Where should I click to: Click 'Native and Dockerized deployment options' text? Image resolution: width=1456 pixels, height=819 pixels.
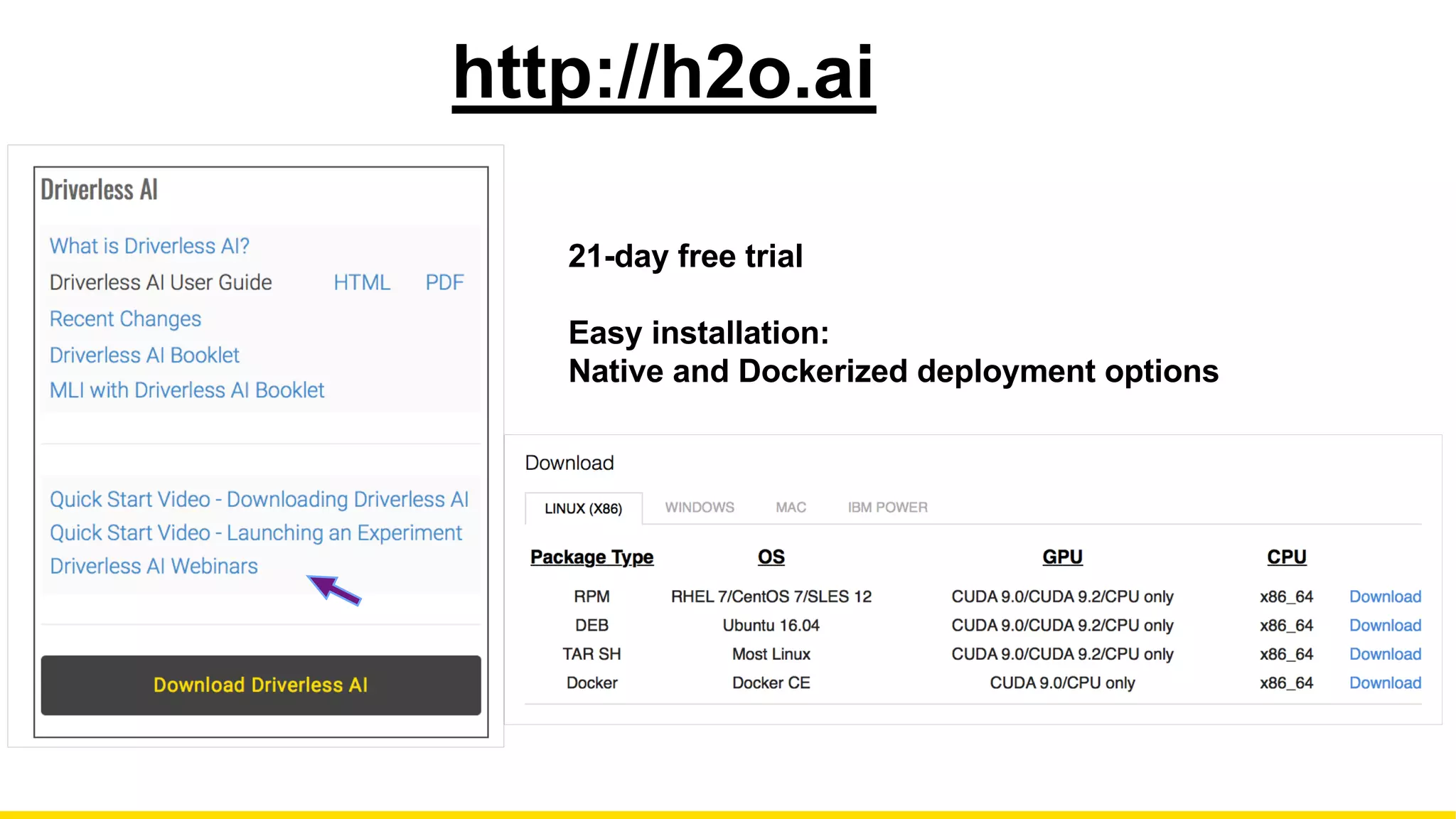point(894,371)
